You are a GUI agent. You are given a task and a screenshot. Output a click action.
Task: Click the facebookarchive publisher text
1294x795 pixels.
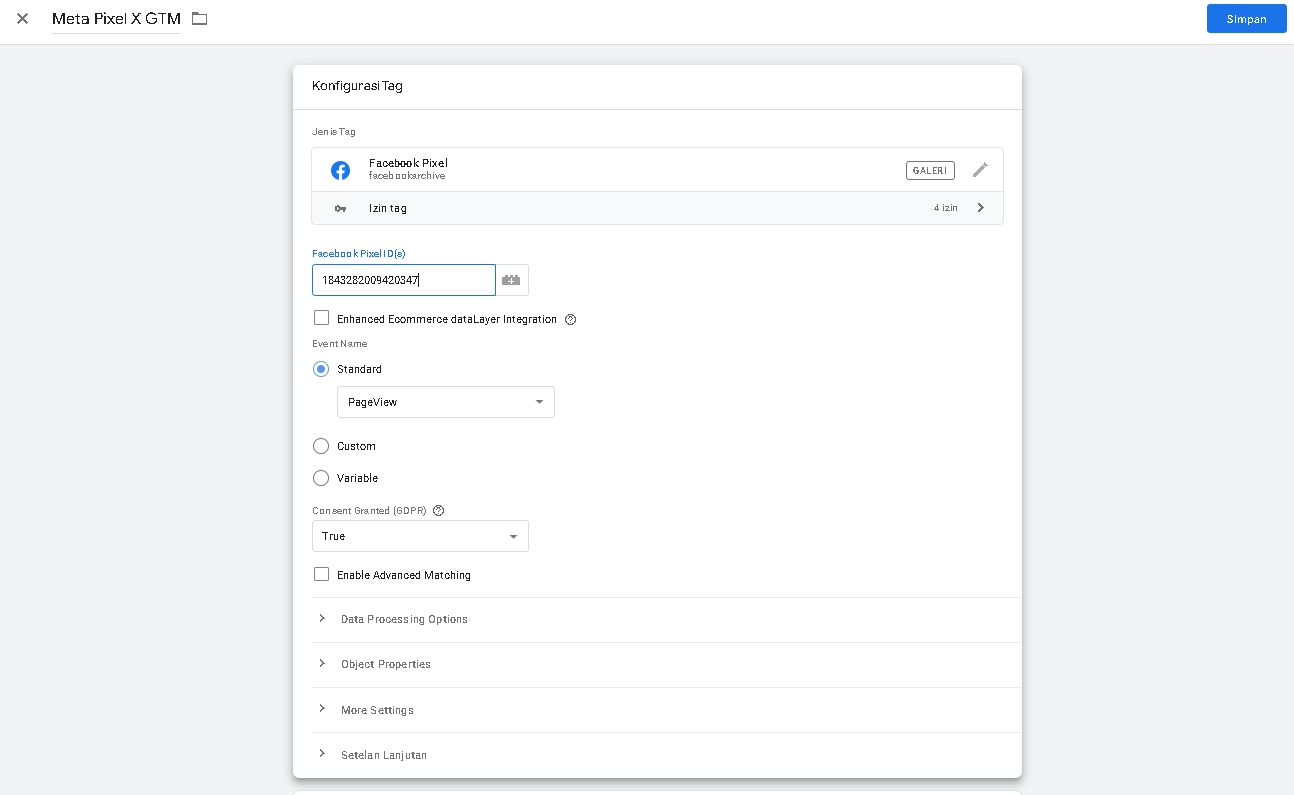[407, 176]
